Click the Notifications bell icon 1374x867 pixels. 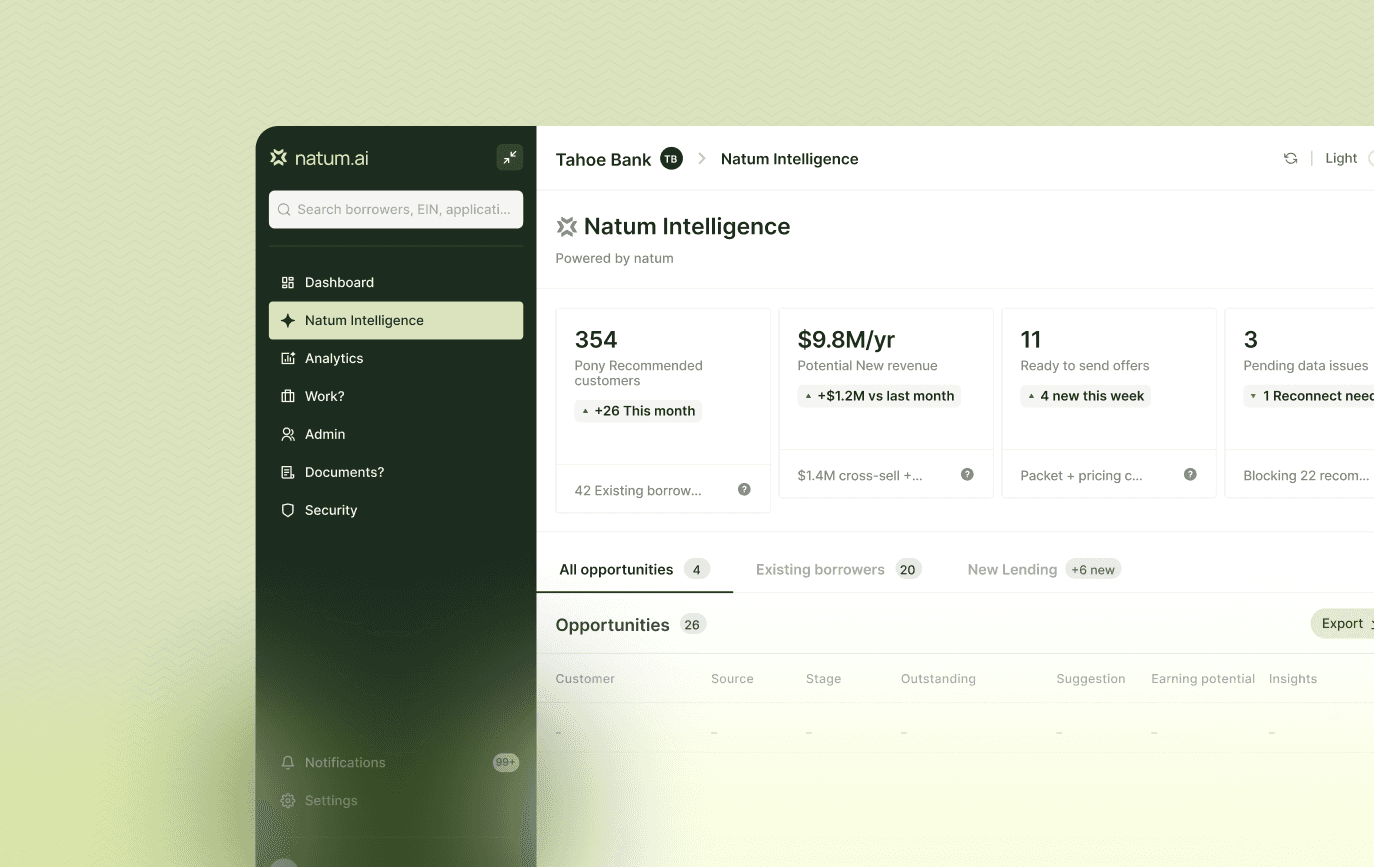(x=288, y=763)
